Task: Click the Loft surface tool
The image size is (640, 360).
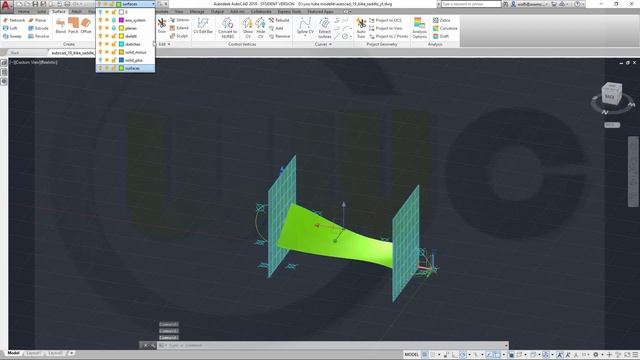Action: pos(10,28)
